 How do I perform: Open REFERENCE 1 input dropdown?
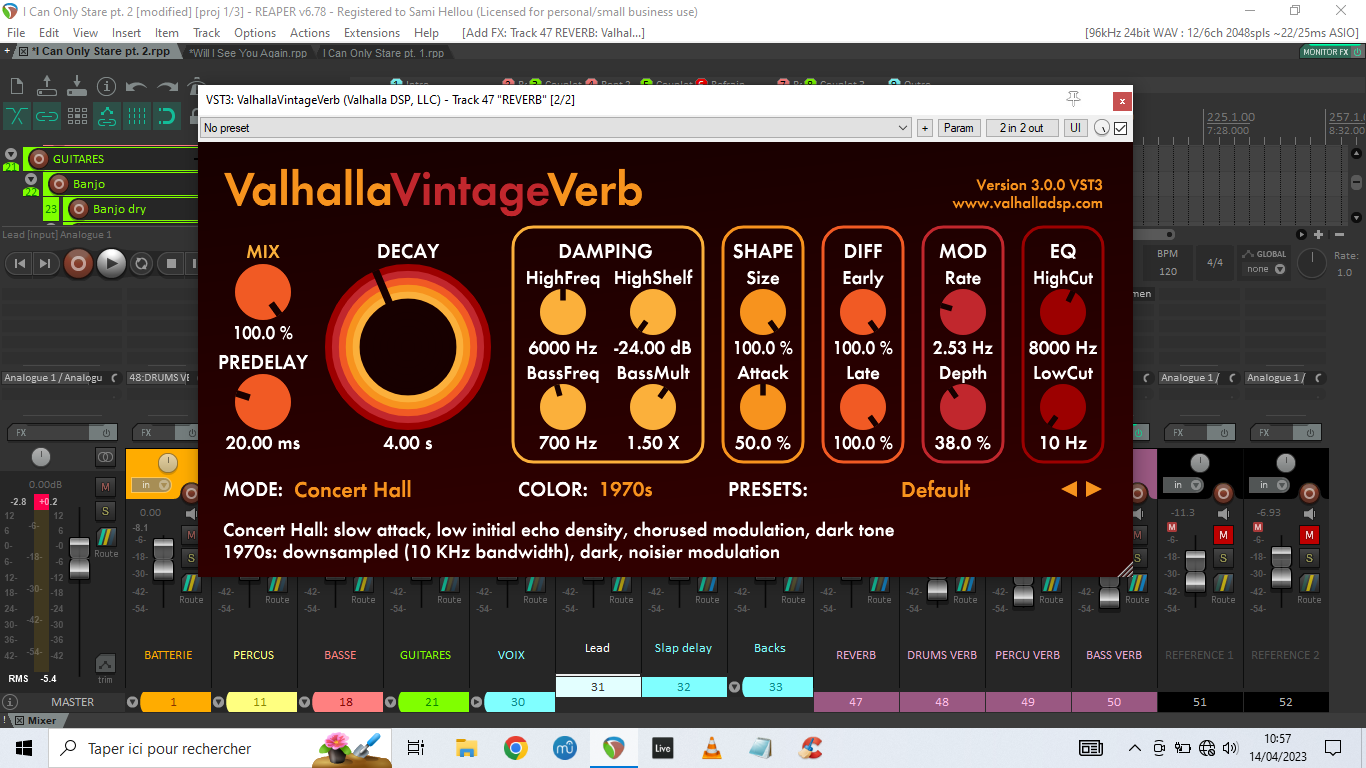(x=1185, y=485)
